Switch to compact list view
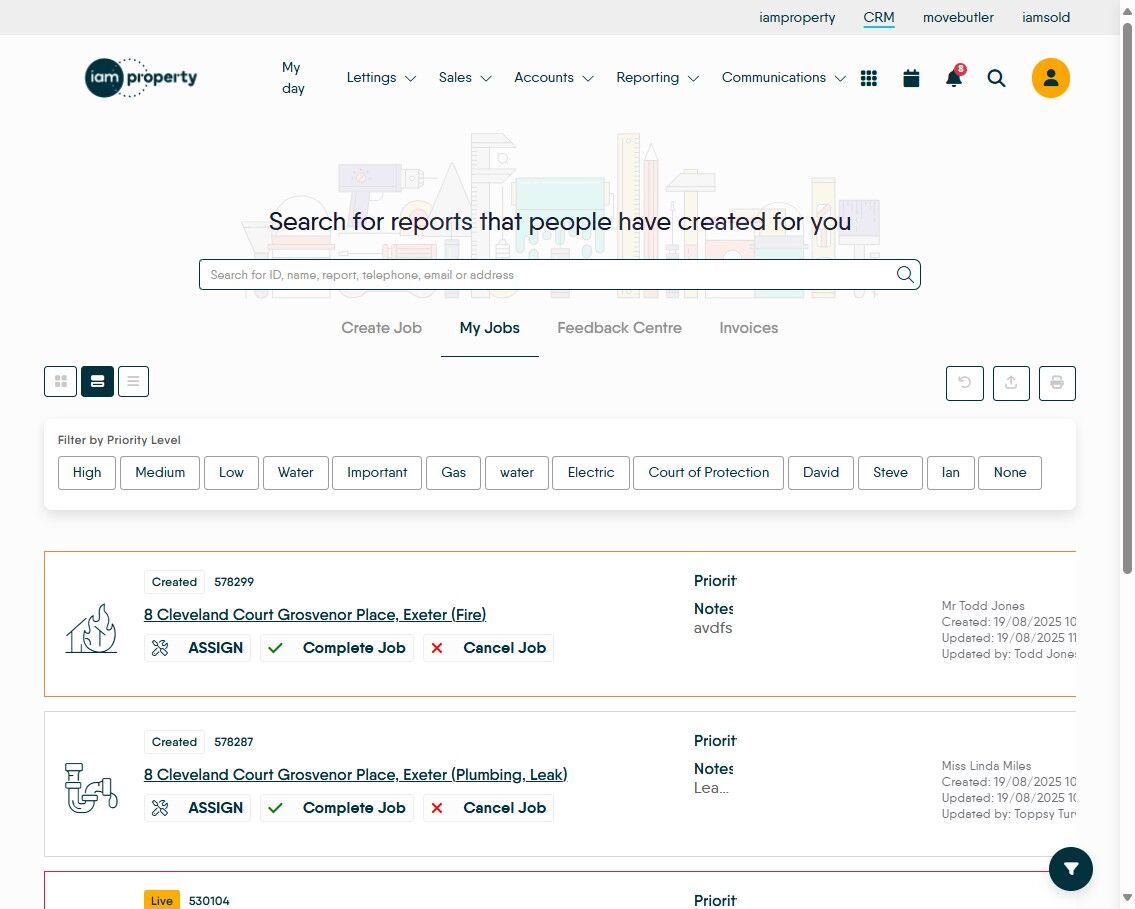The image size is (1135, 909). click(x=133, y=381)
